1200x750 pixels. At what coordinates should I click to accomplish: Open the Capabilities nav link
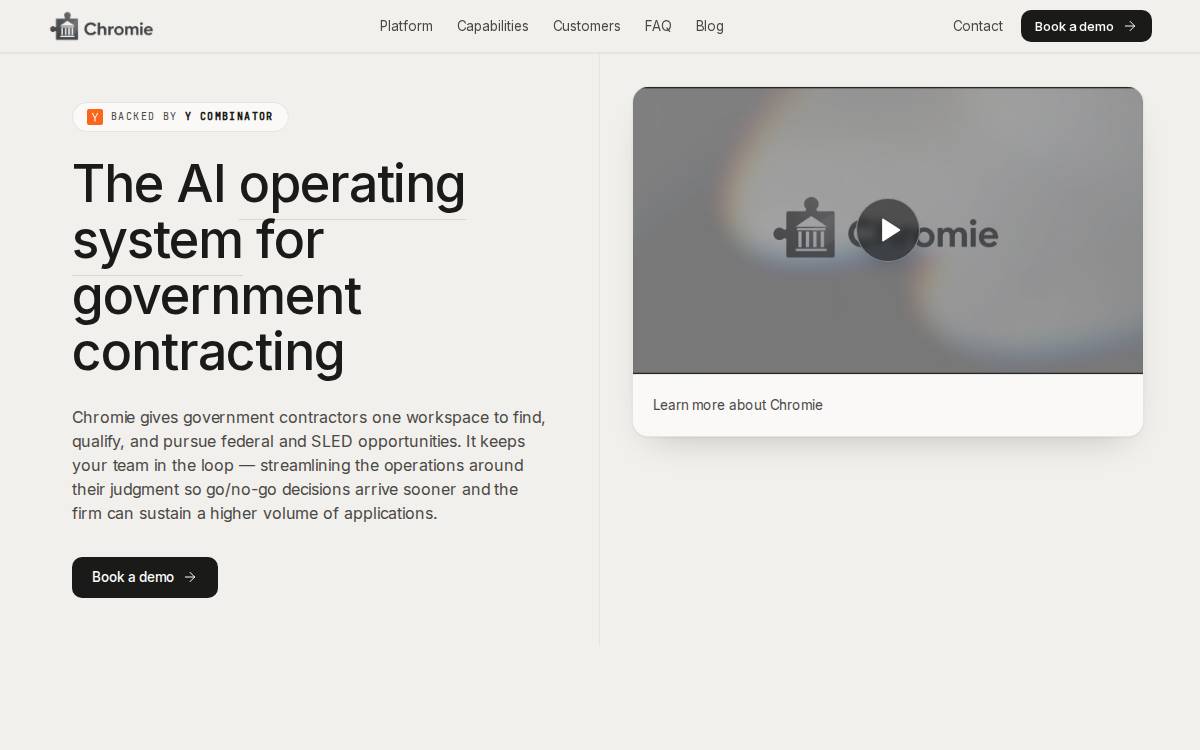[493, 26]
